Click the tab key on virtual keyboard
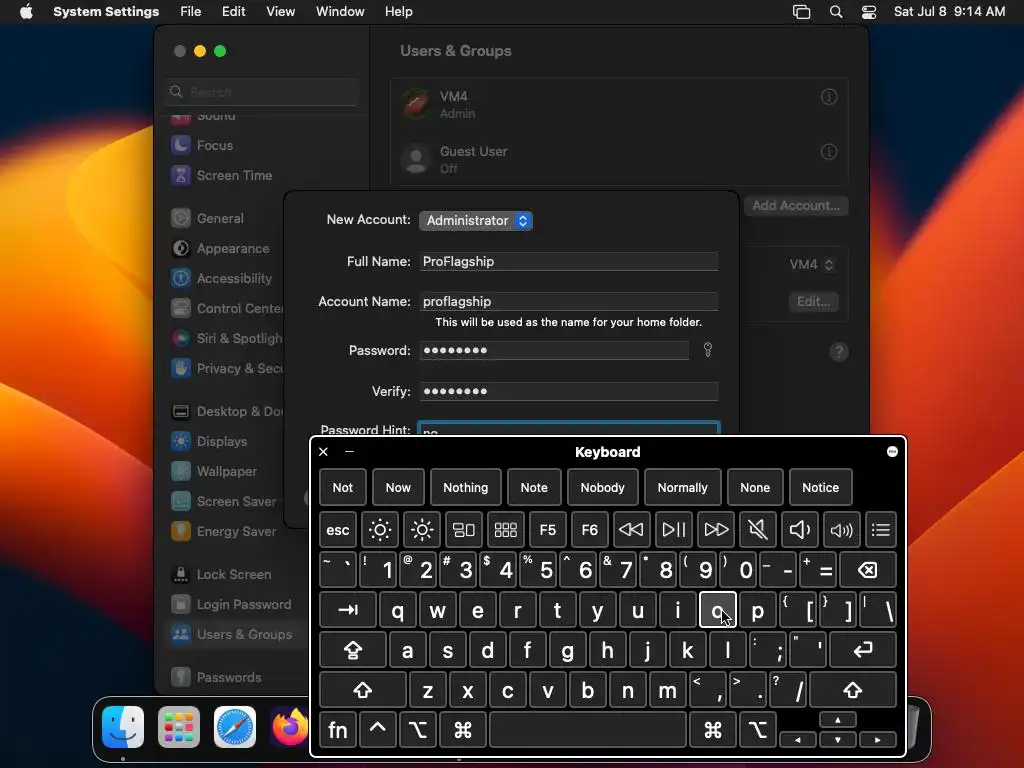Image resolution: width=1024 pixels, height=768 pixels. pyautogui.click(x=348, y=610)
